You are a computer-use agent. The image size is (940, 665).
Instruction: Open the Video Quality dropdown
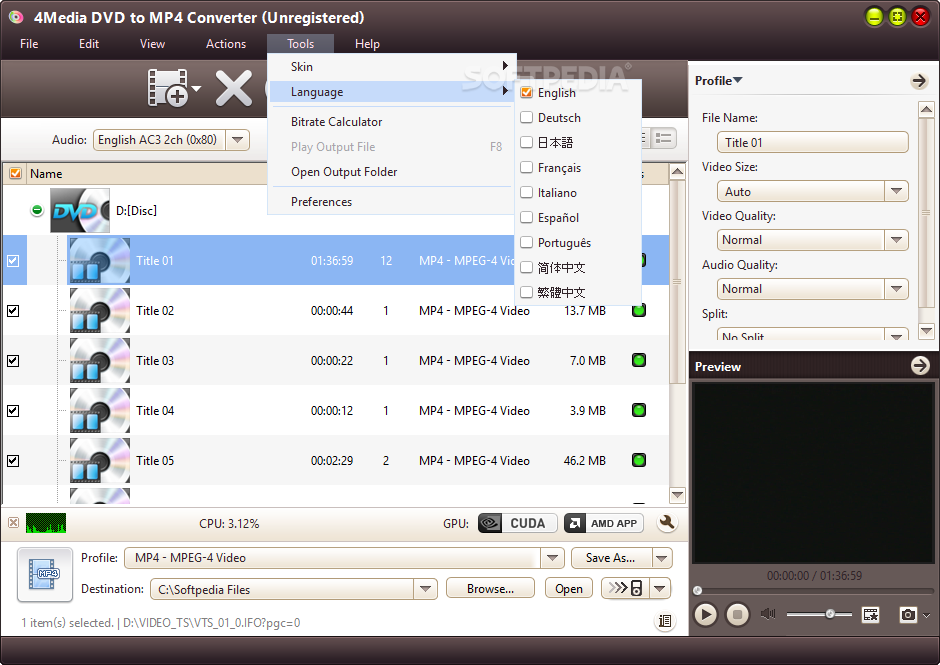point(896,240)
